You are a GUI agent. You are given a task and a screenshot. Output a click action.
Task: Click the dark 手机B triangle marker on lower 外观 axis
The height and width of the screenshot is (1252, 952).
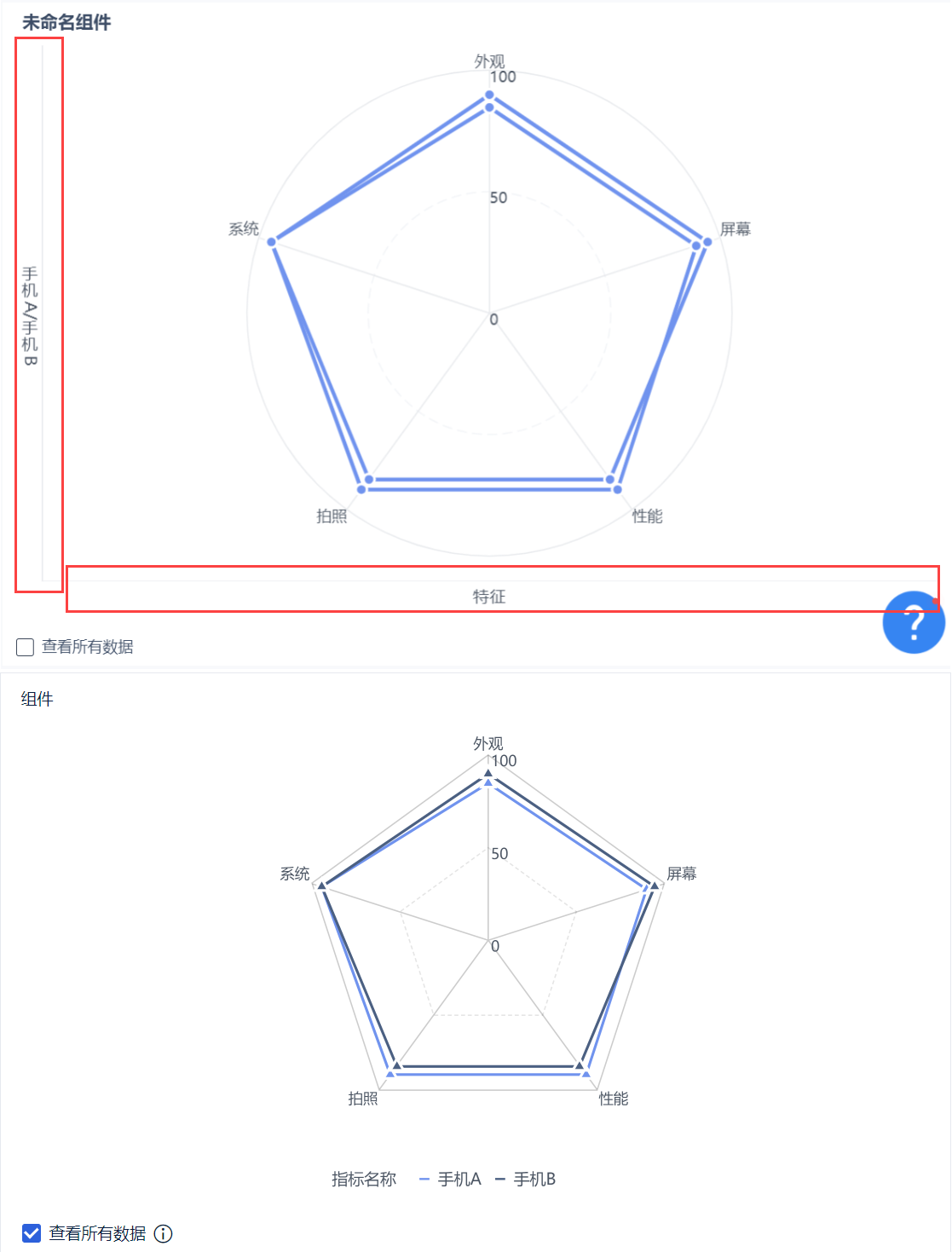tap(488, 773)
